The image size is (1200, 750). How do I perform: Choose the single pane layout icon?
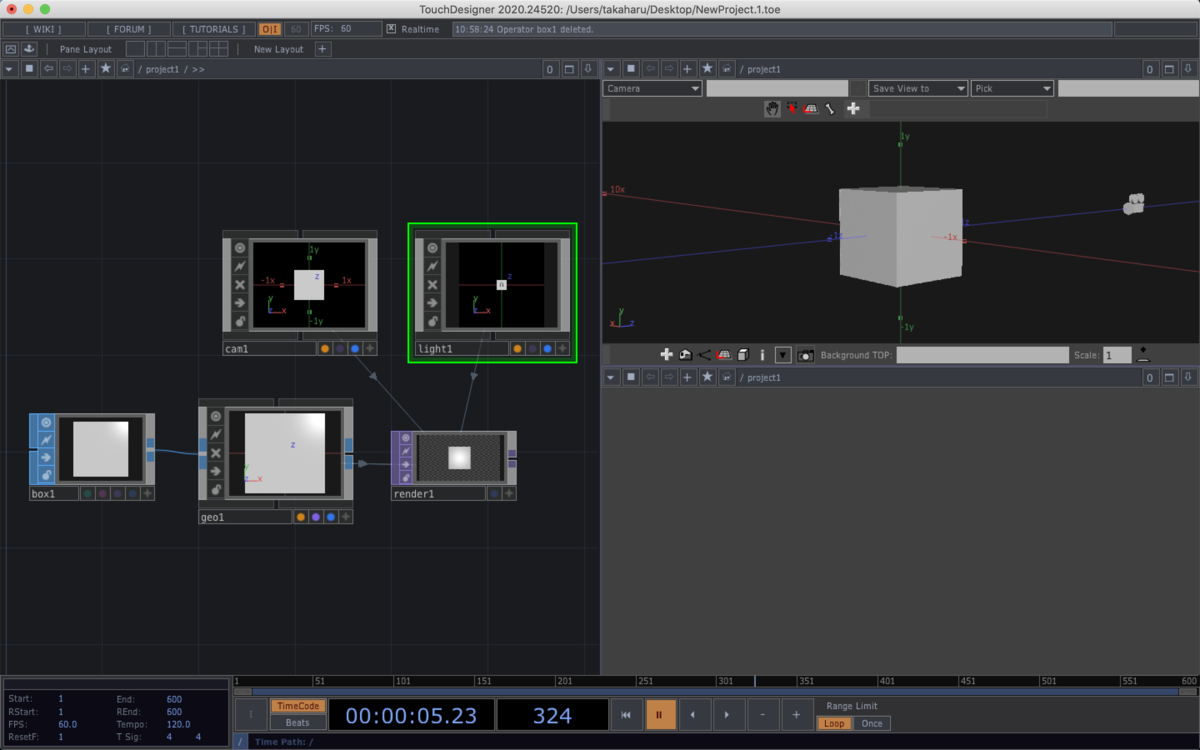tap(135, 49)
